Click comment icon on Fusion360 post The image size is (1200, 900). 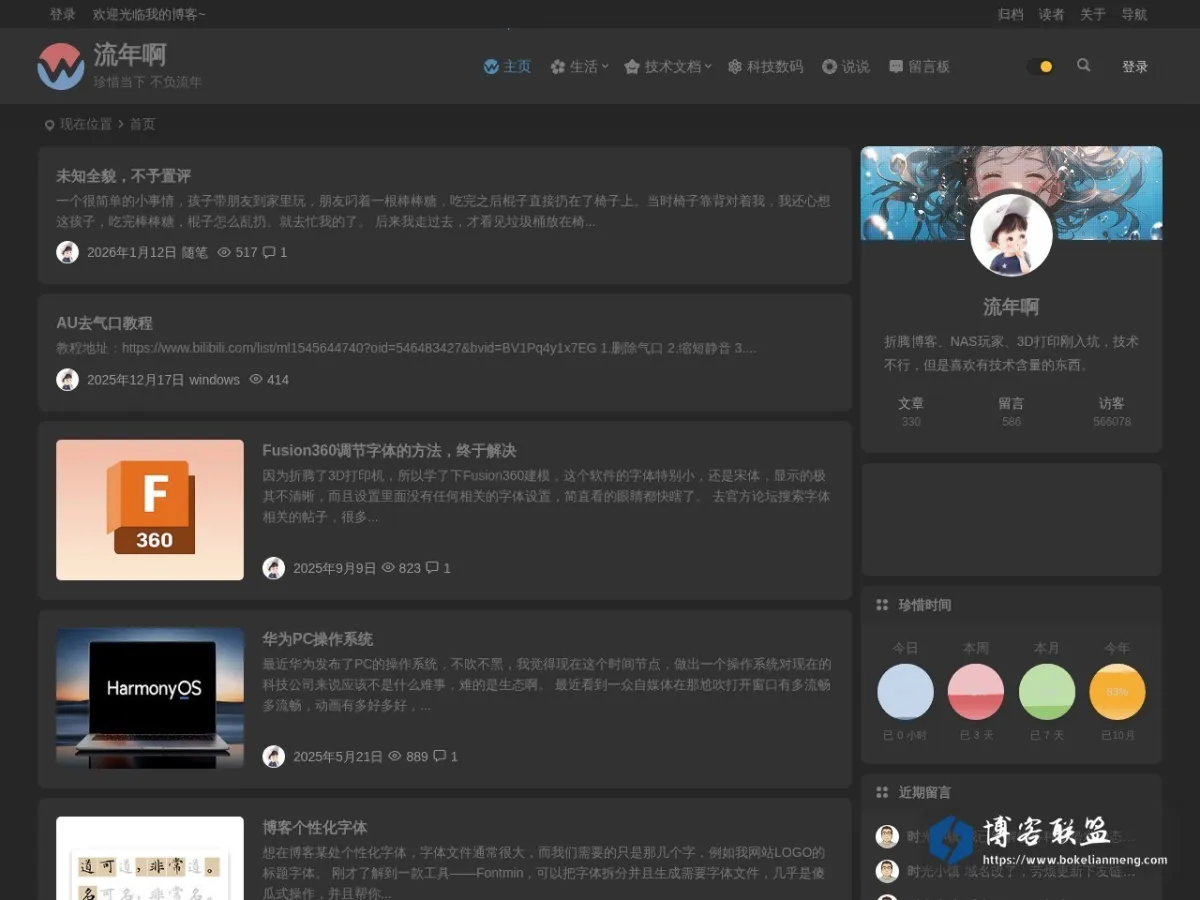click(433, 568)
